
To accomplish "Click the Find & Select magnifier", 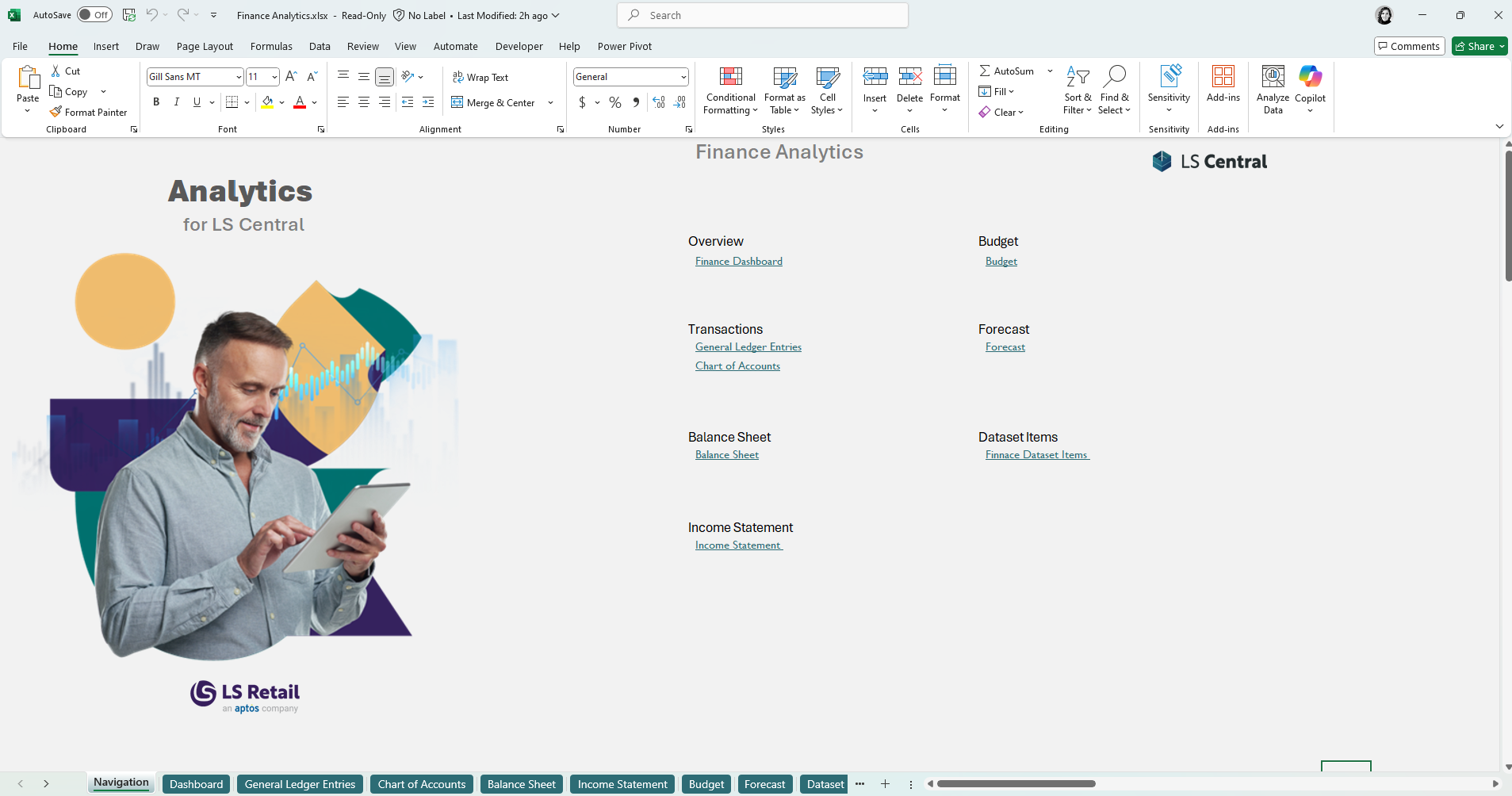I will [1114, 78].
